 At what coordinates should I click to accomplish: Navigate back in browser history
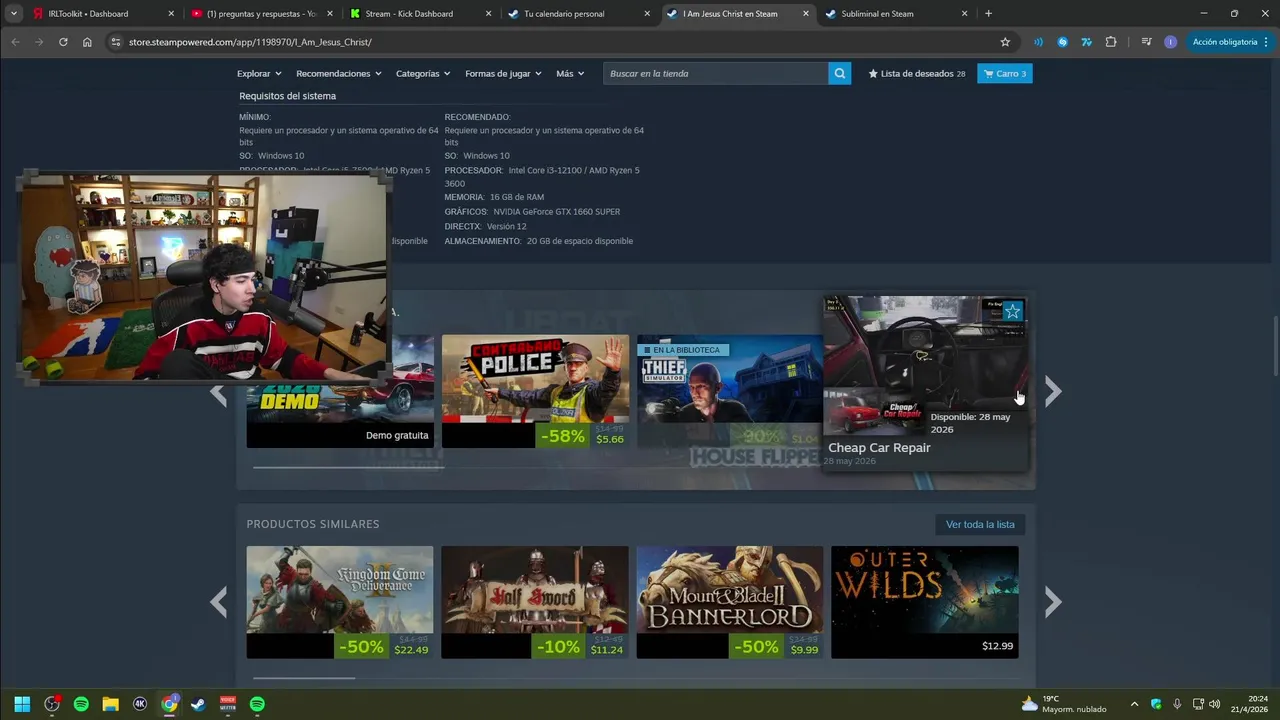point(15,42)
